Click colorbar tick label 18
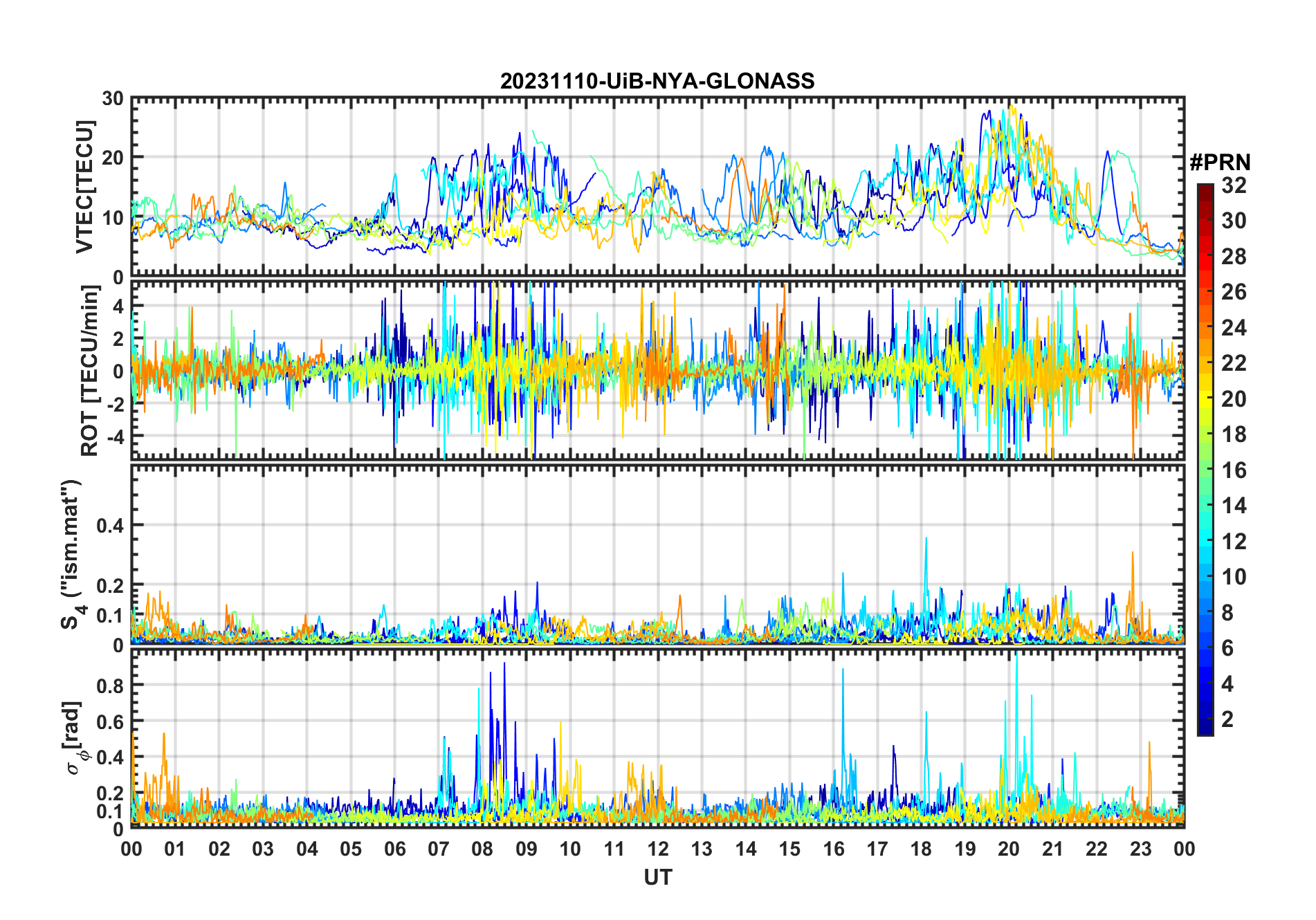This screenshot has width=1316, height=920. 1234,434
